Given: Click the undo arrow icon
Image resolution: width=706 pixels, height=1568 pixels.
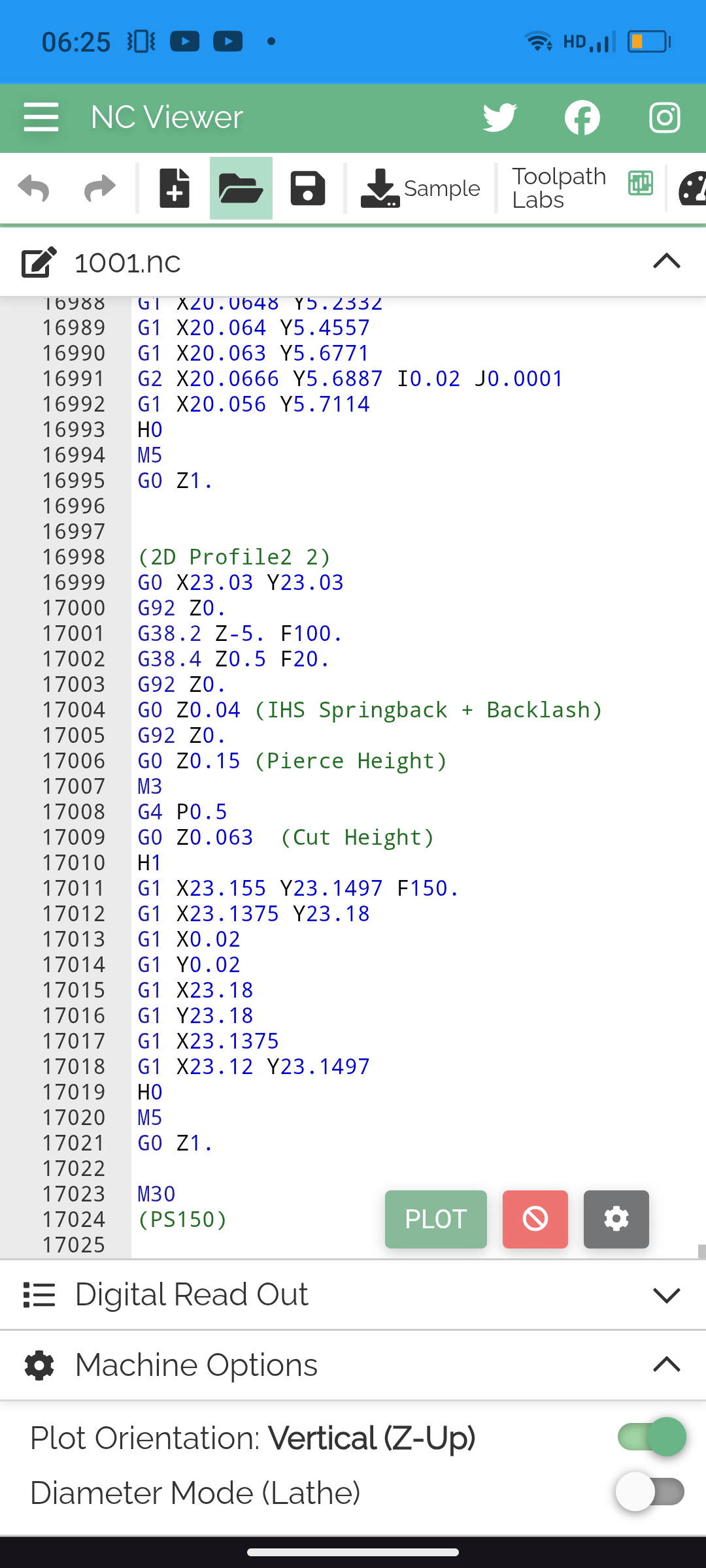Looking at the screenshot, I should [x=34, y=189].
